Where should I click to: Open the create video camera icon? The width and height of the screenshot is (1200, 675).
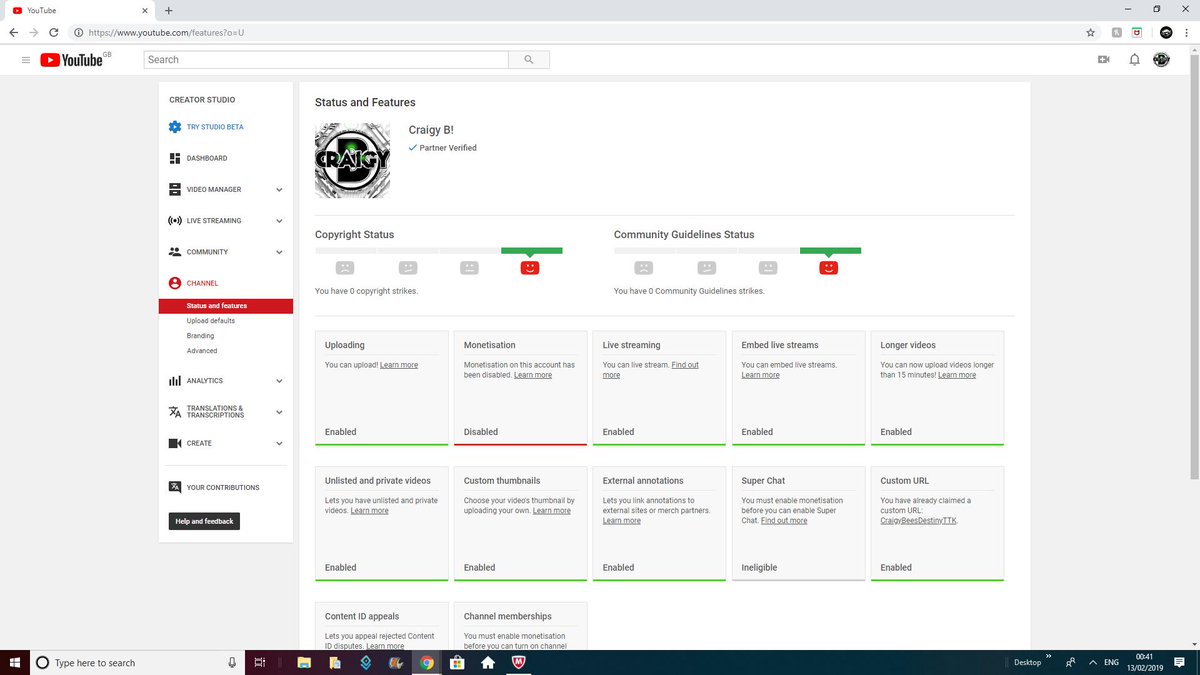click(x=1104, y=60)
